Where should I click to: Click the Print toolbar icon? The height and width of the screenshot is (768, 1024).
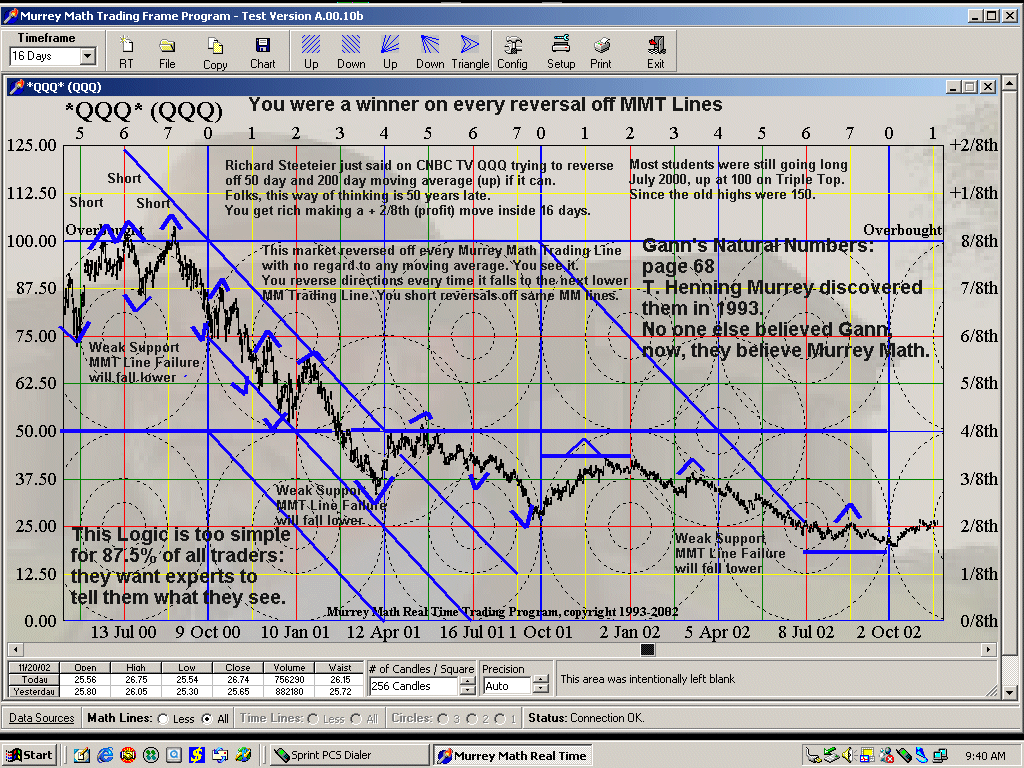601,51
